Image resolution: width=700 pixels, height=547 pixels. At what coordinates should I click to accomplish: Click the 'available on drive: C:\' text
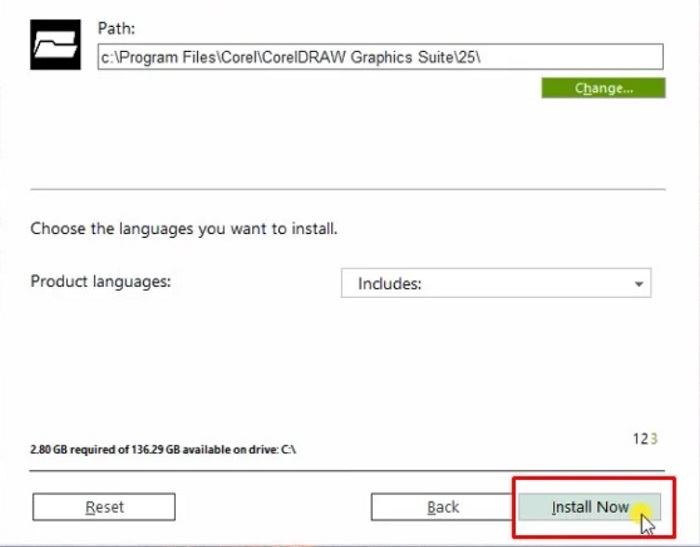pos(242,450)
